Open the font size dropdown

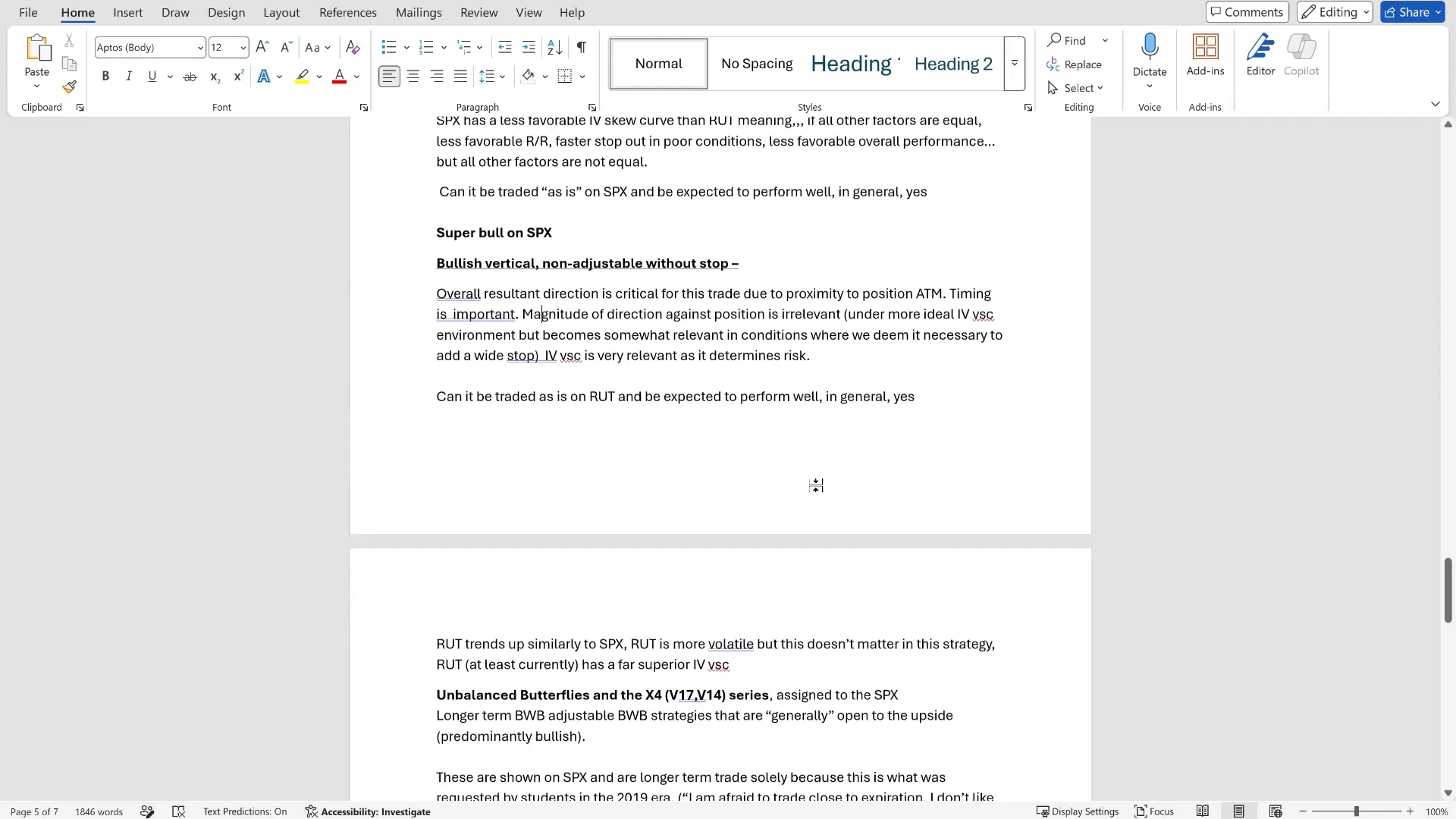[x=243, y=48]
